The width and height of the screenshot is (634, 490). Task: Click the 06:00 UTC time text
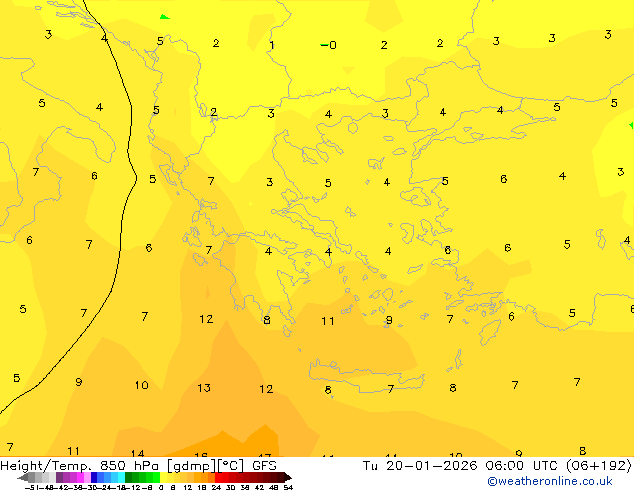[524, 465]
